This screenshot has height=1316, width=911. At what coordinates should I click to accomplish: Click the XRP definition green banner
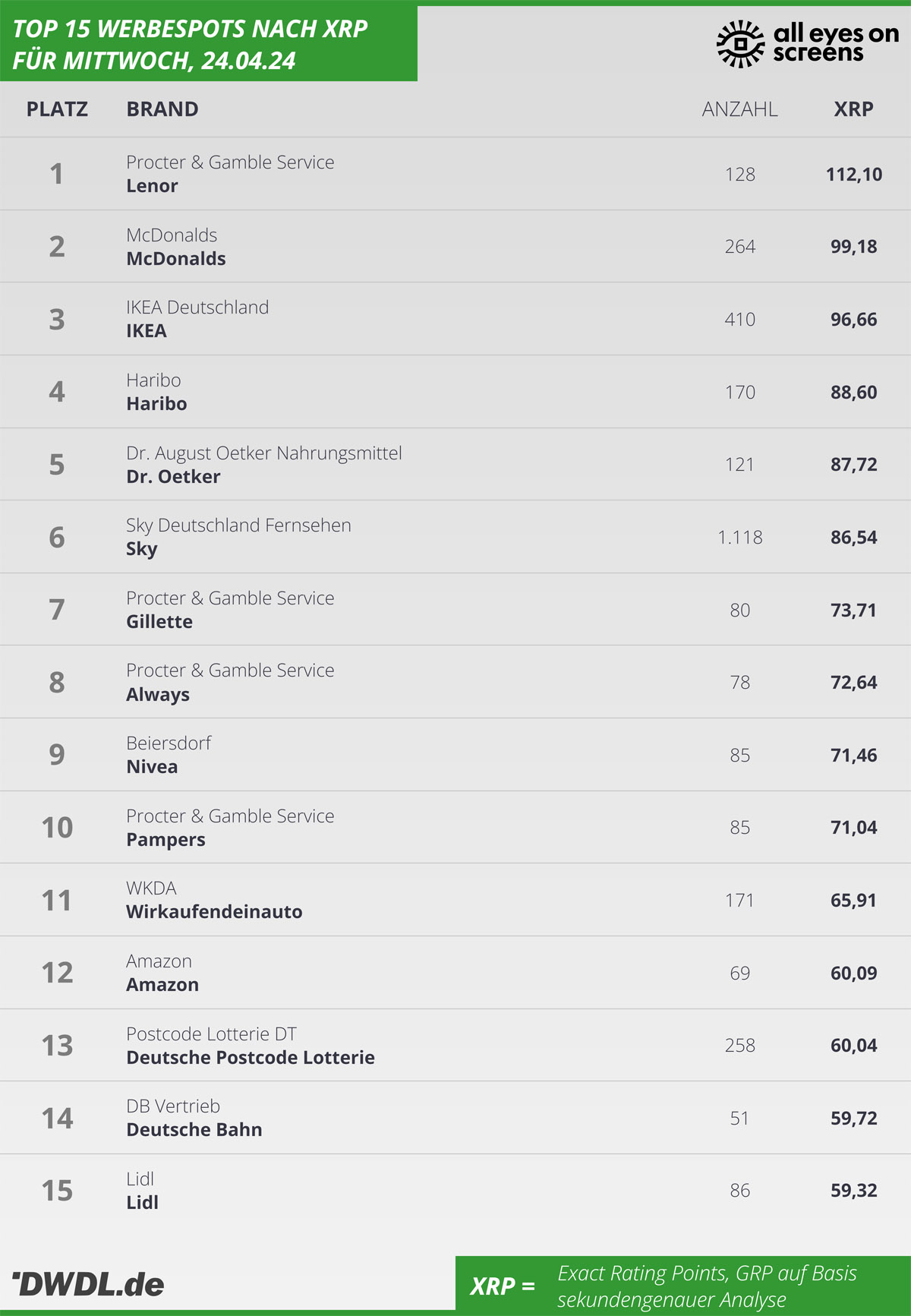pyautogui.click(x=683, y=1283)
